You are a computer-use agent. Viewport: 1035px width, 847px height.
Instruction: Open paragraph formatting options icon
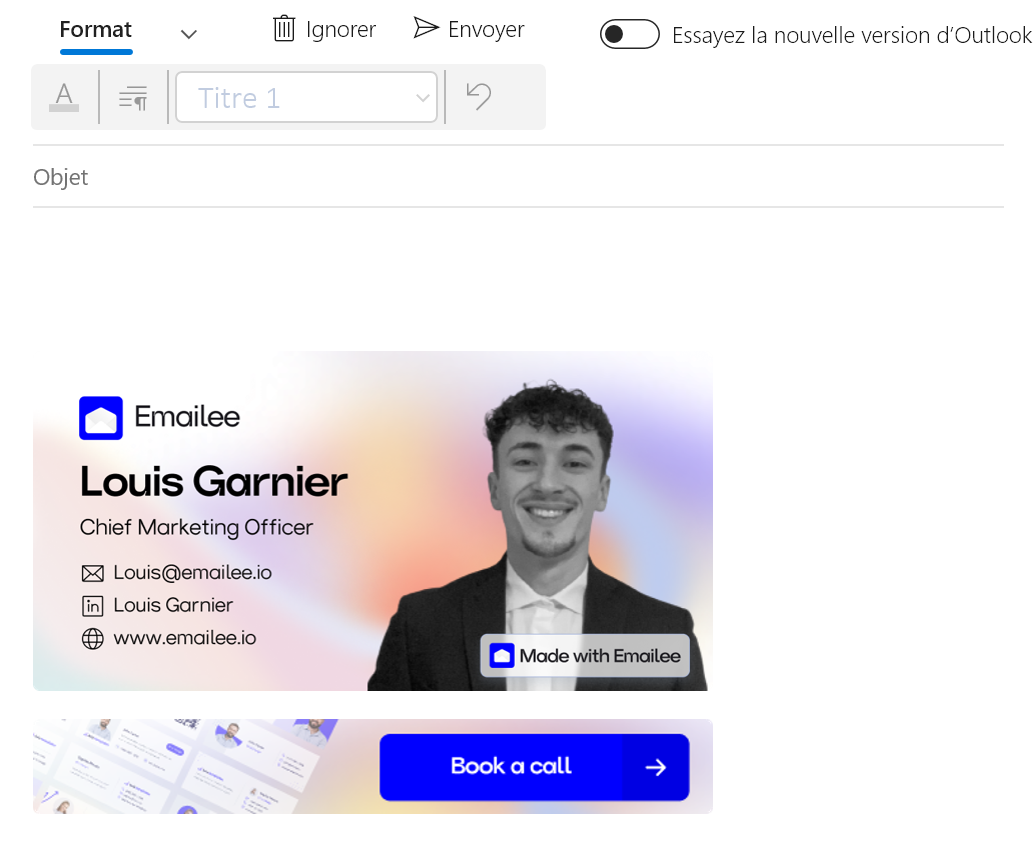[x=133, y=98]
